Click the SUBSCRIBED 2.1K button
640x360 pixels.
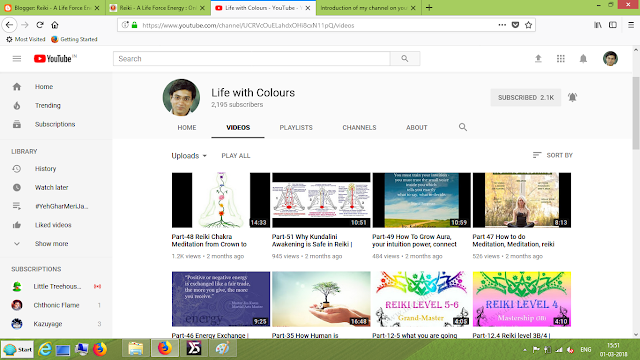pos(526,98)
